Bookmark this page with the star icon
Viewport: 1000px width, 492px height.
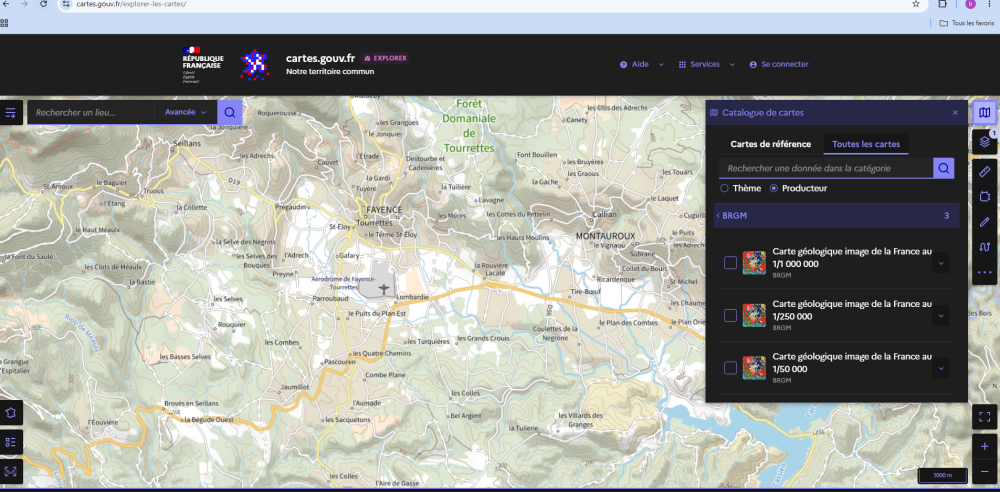coord(916,4)
